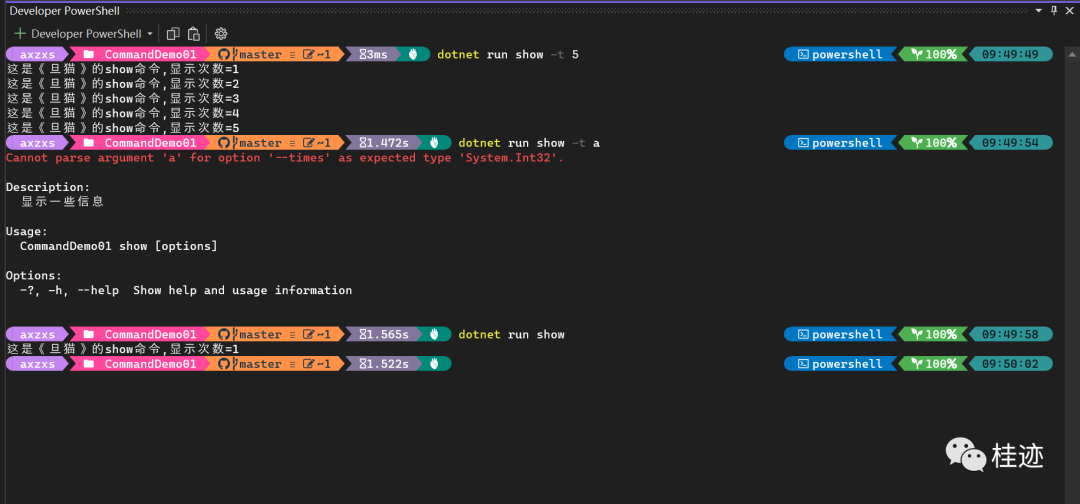
Task: Click the Developer PowerShell toolbar label
Action: point(86,34)
